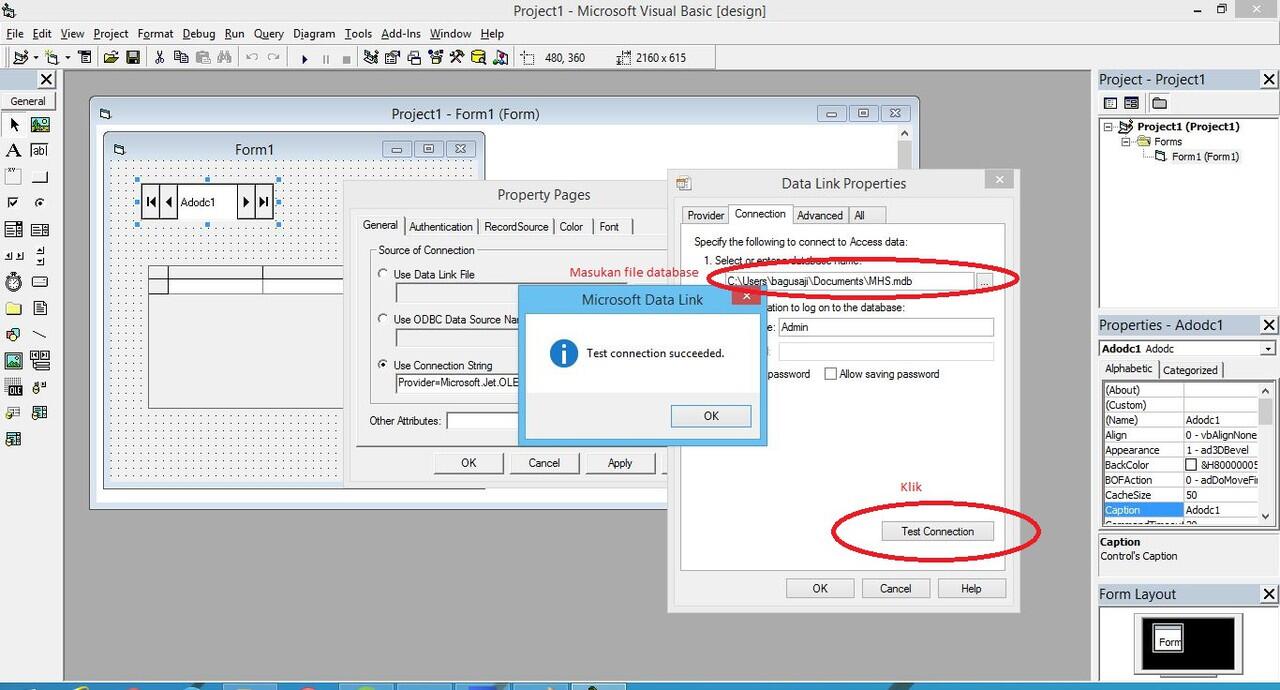Open the RecordSource tab in Property Pages

click(516, 227)
